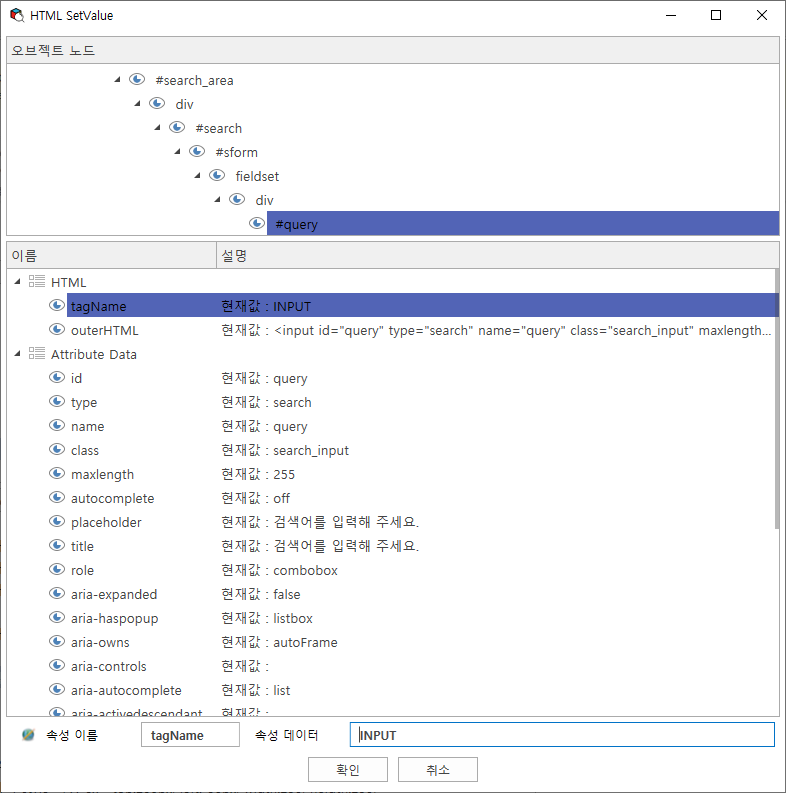Click the 이름 column header

tap(111, 255)
